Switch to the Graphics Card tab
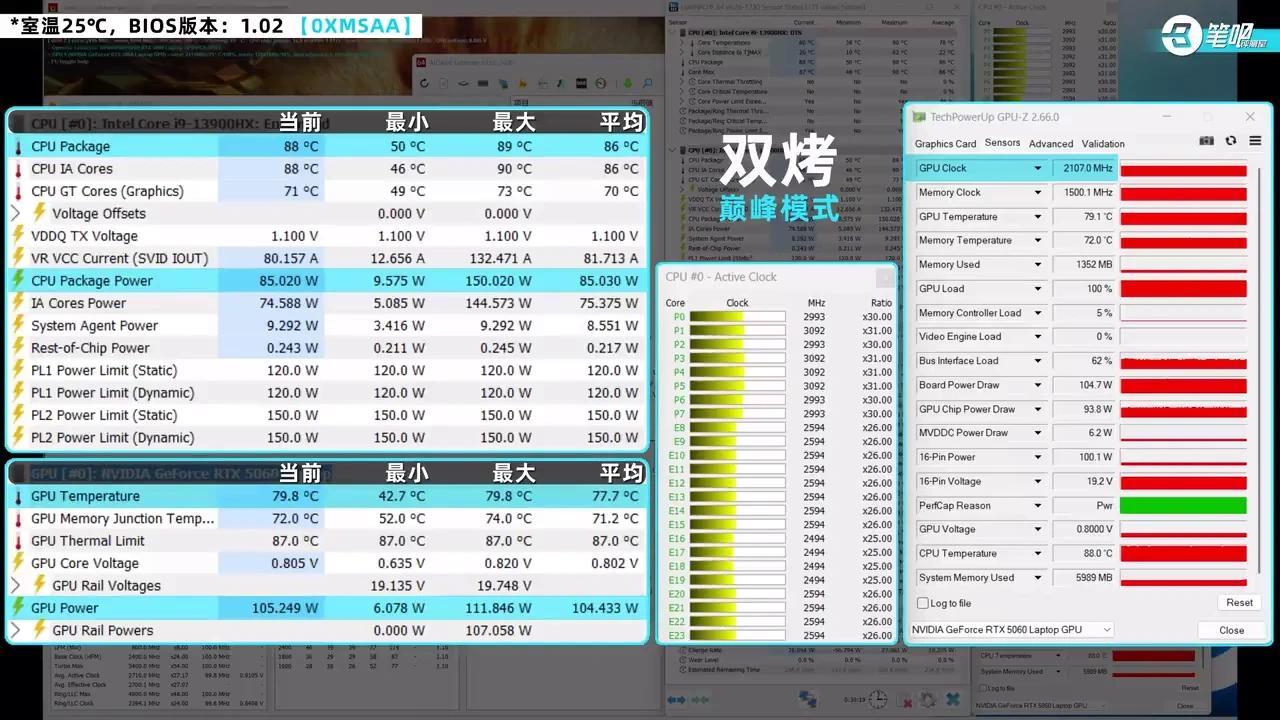 click(x=945, y=143)
